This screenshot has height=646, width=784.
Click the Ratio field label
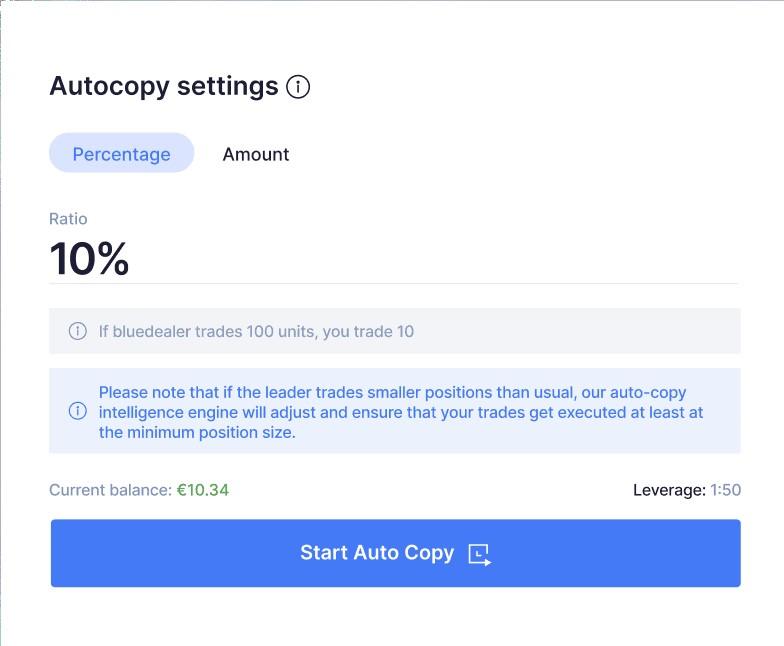pyautogui.click(x=68, y=219)
